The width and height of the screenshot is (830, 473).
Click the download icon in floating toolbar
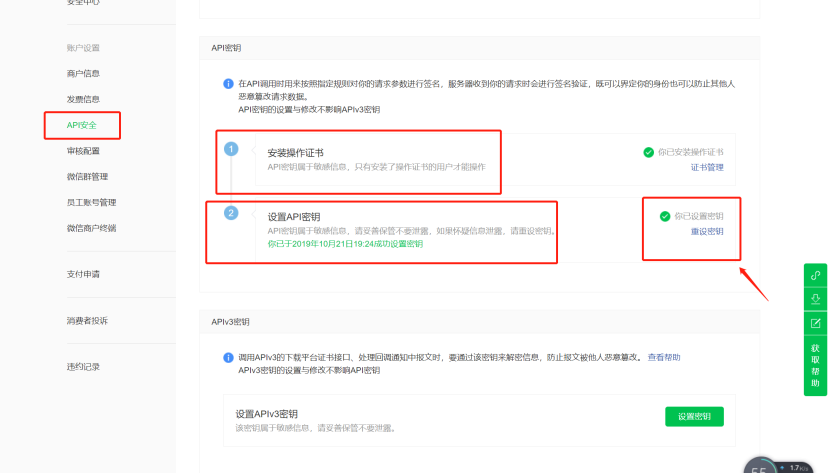[x=816, y=299]
